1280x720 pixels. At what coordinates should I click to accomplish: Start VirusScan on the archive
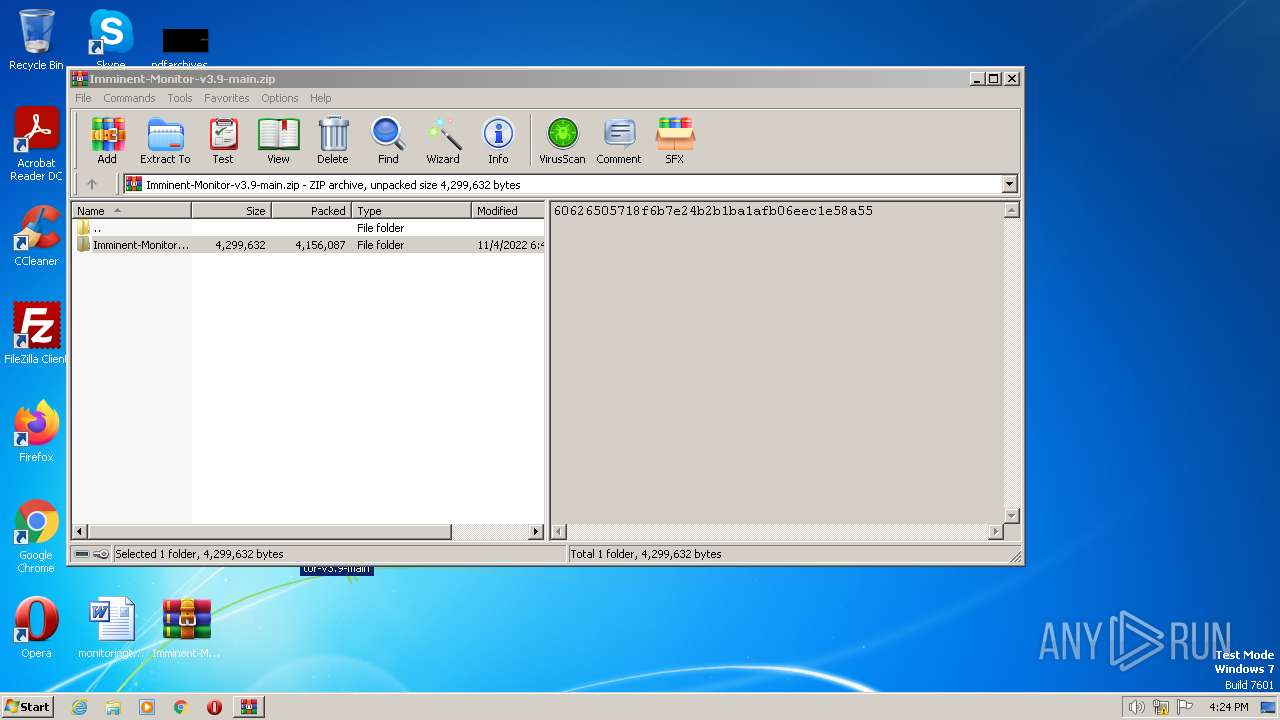[x=562, y=140]
